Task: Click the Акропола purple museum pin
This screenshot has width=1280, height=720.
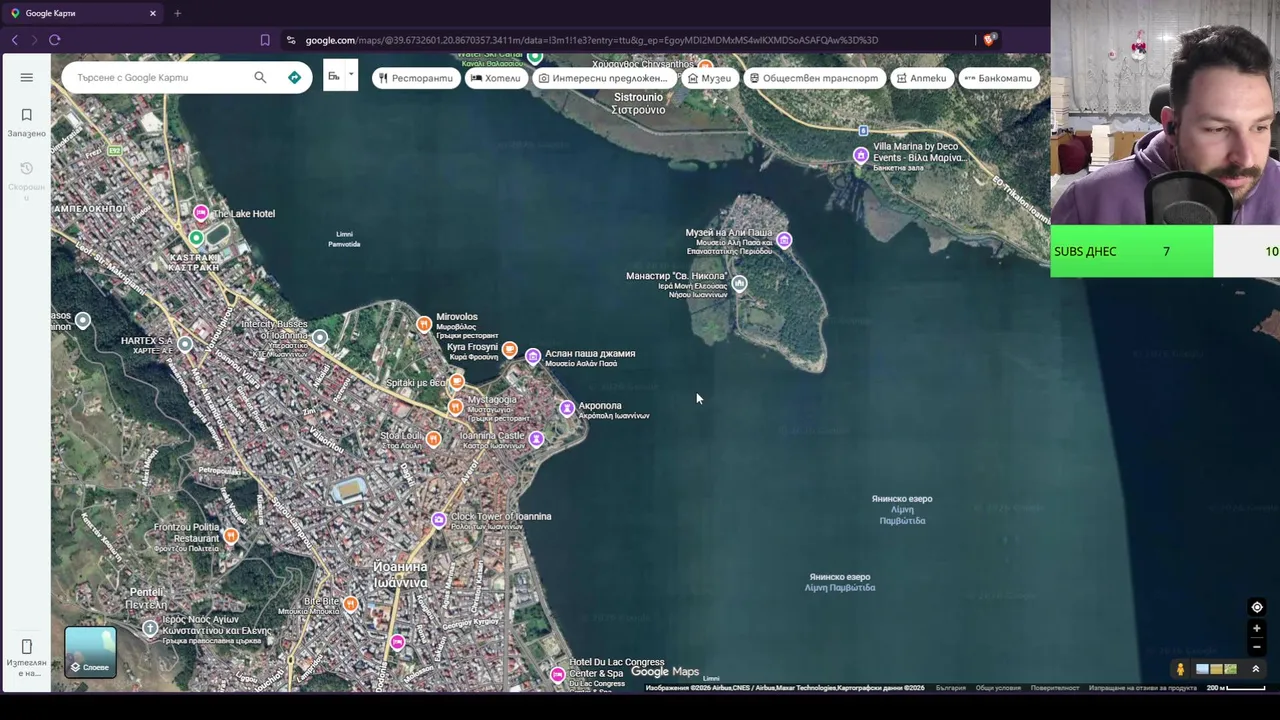Action: pos(567,408)
